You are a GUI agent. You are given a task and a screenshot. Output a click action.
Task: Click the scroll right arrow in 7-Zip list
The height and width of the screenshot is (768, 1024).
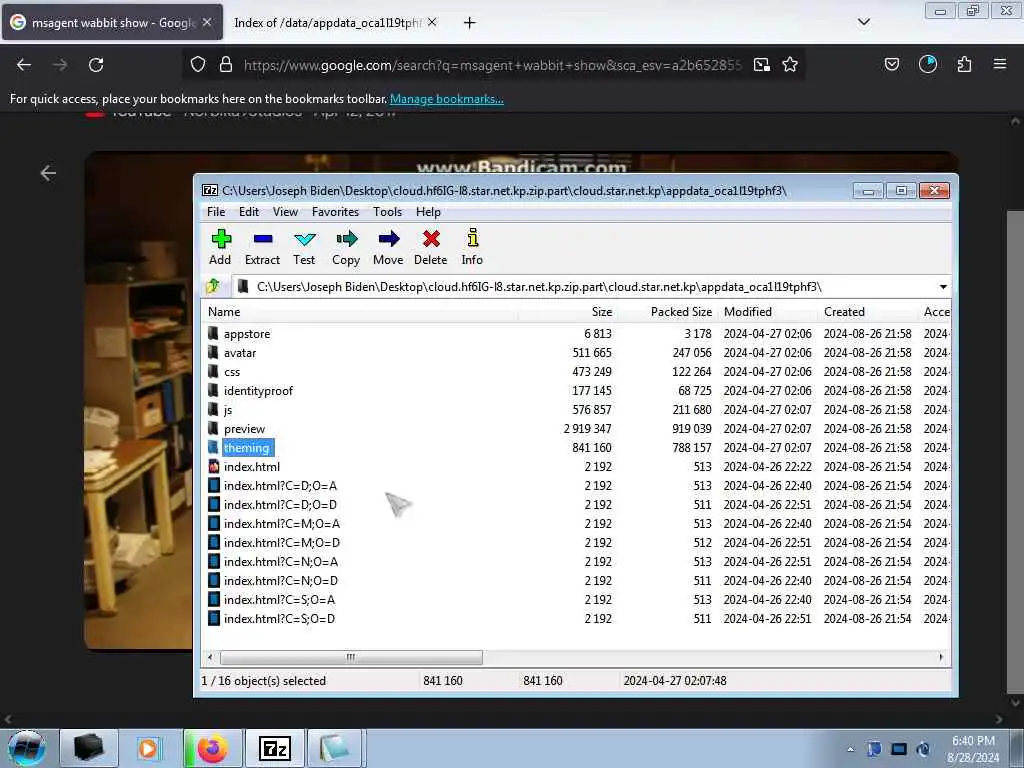pyautogui.click(x=941, y=657)
